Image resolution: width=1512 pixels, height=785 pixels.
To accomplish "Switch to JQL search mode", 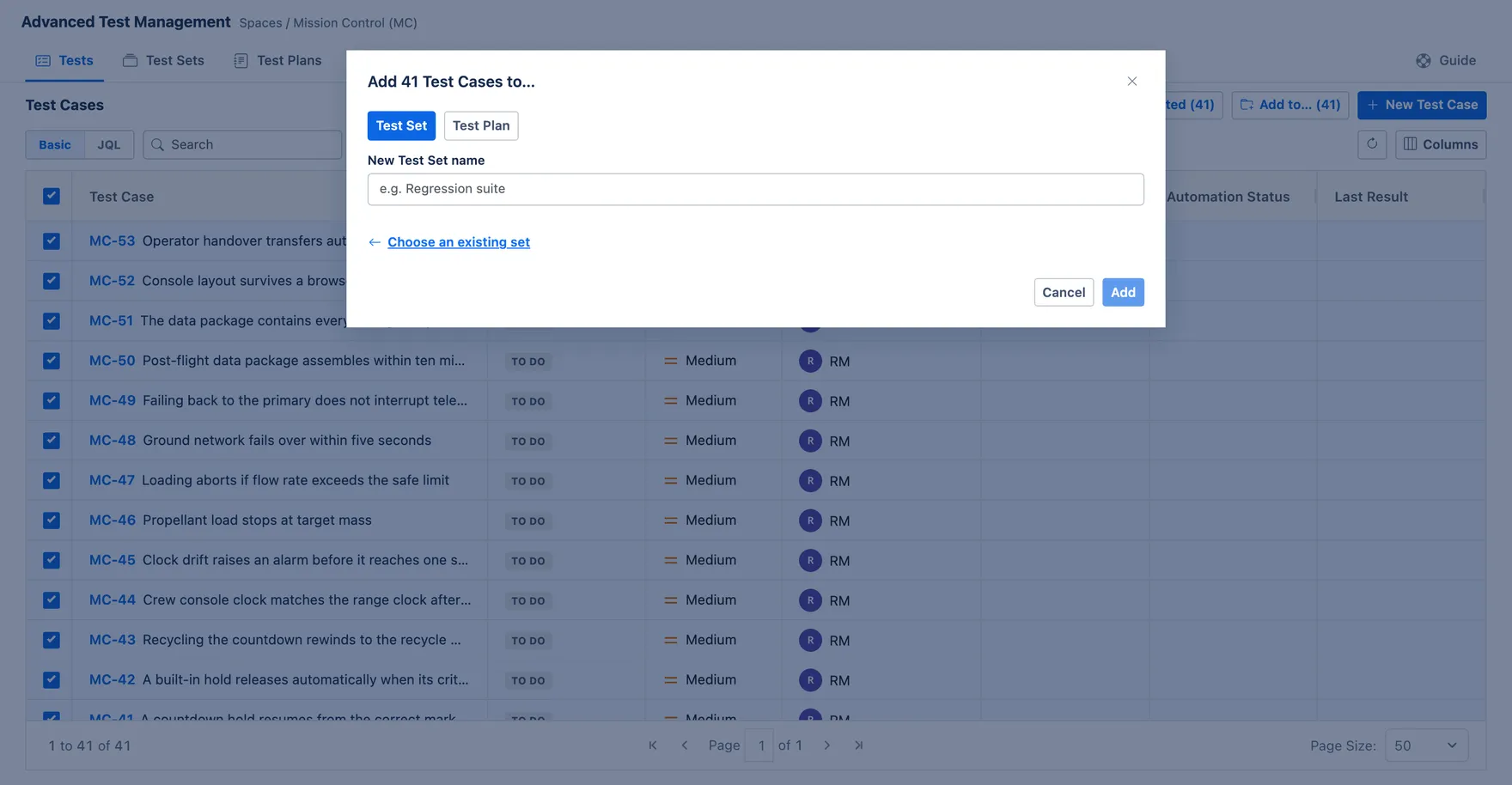I will point(109,144).
